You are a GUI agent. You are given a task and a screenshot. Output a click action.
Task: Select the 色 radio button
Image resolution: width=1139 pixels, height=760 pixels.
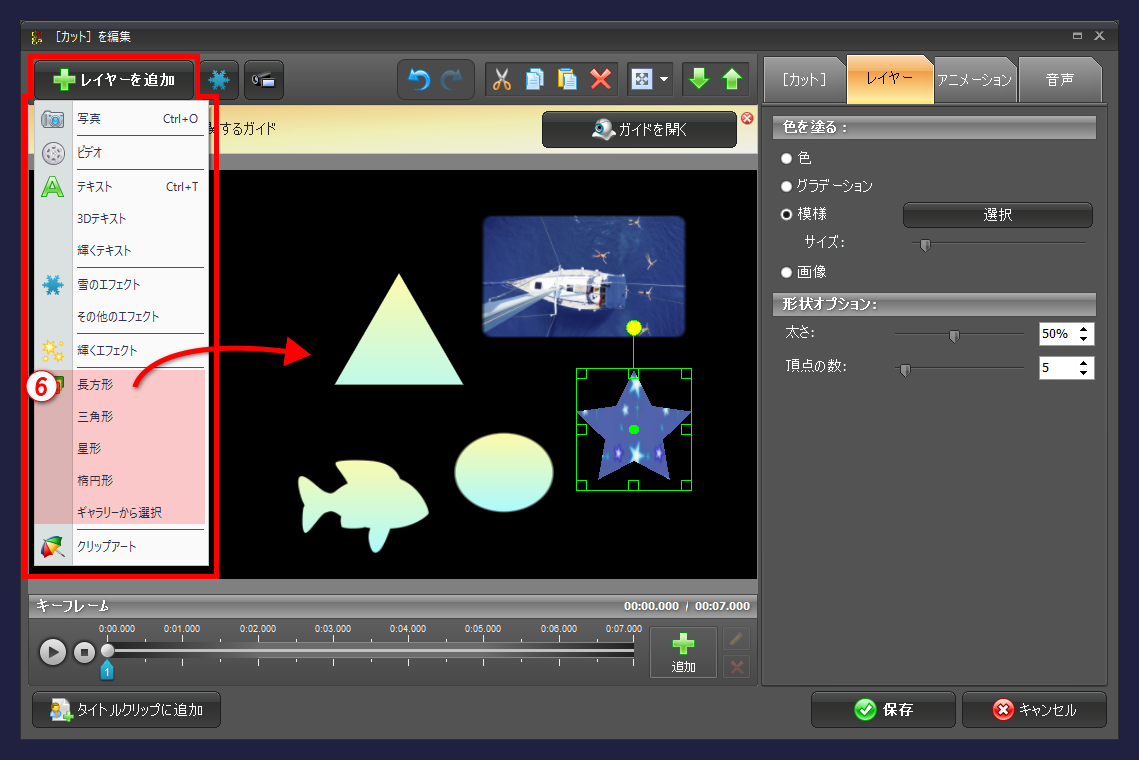pyautogui.click(x=787, y=158)
